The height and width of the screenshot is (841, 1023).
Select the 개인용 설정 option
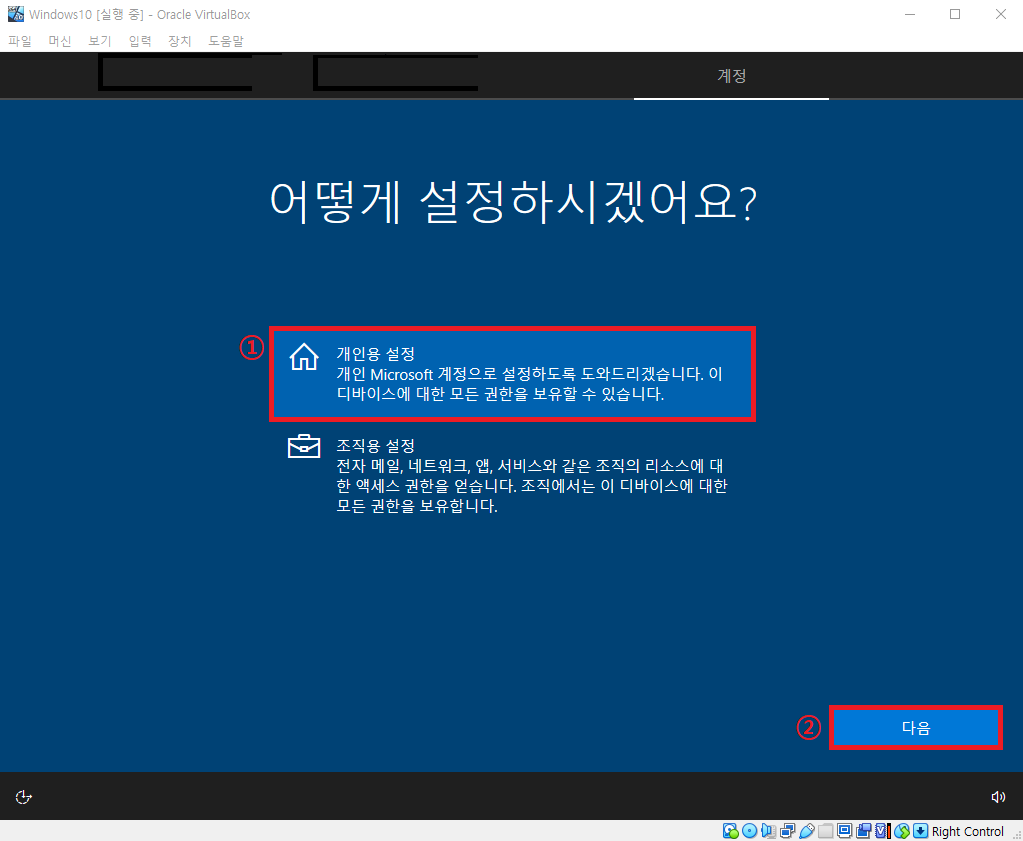pos(513,374)
